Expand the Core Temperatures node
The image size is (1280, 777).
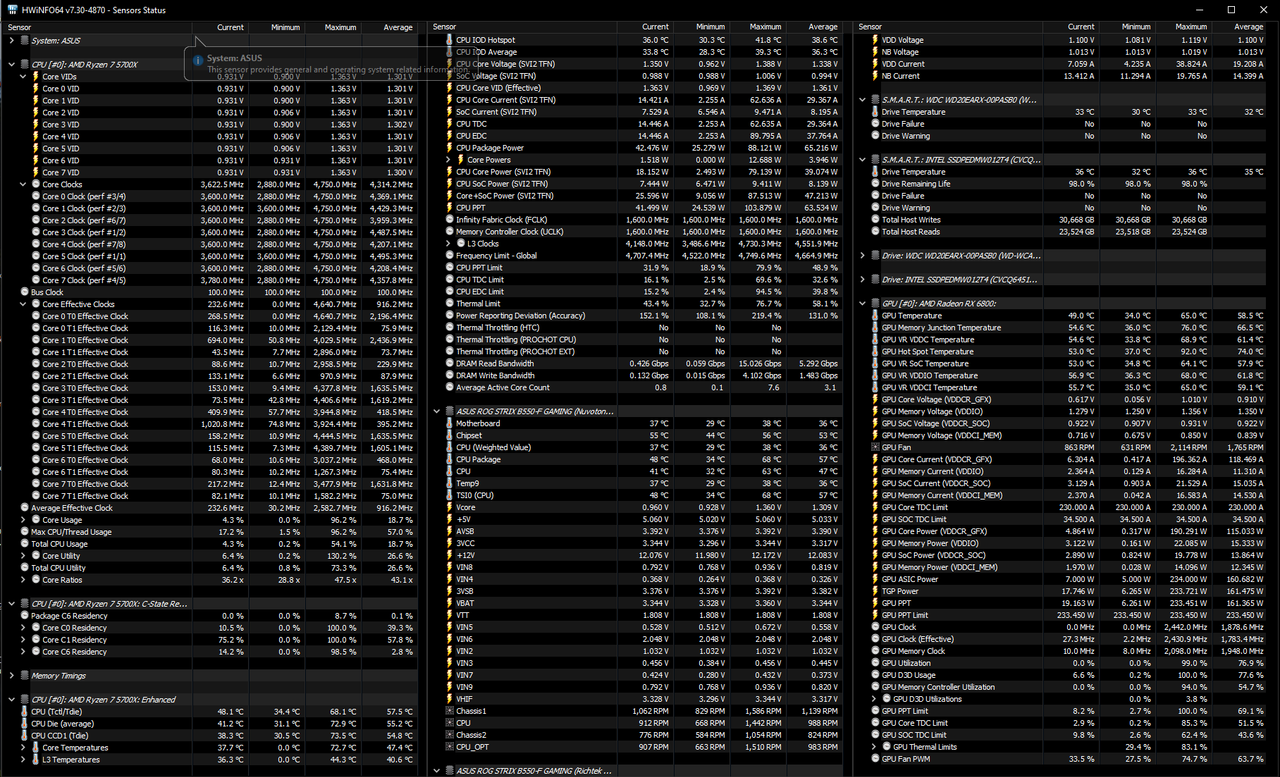click(23, 748)
